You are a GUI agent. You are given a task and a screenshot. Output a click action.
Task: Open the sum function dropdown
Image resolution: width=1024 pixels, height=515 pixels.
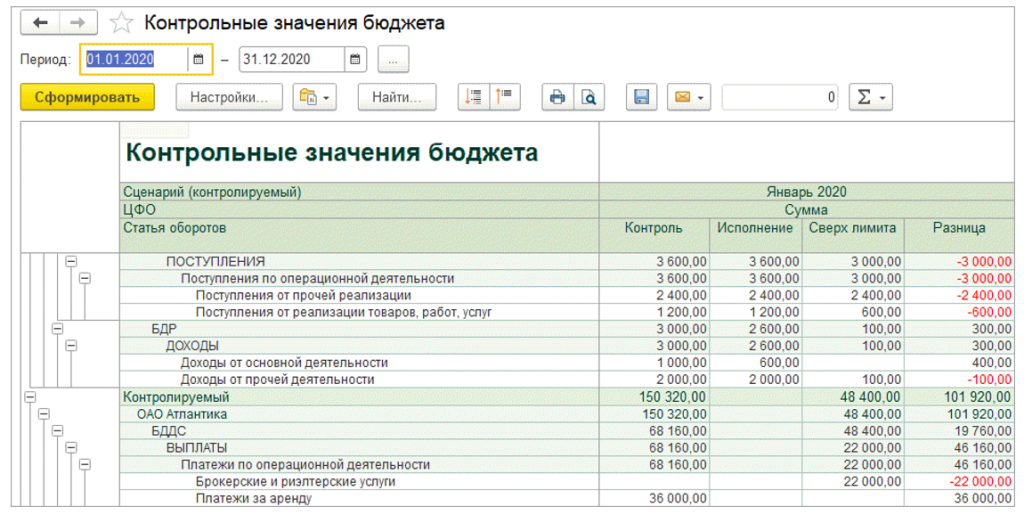[x=870, y=97]
